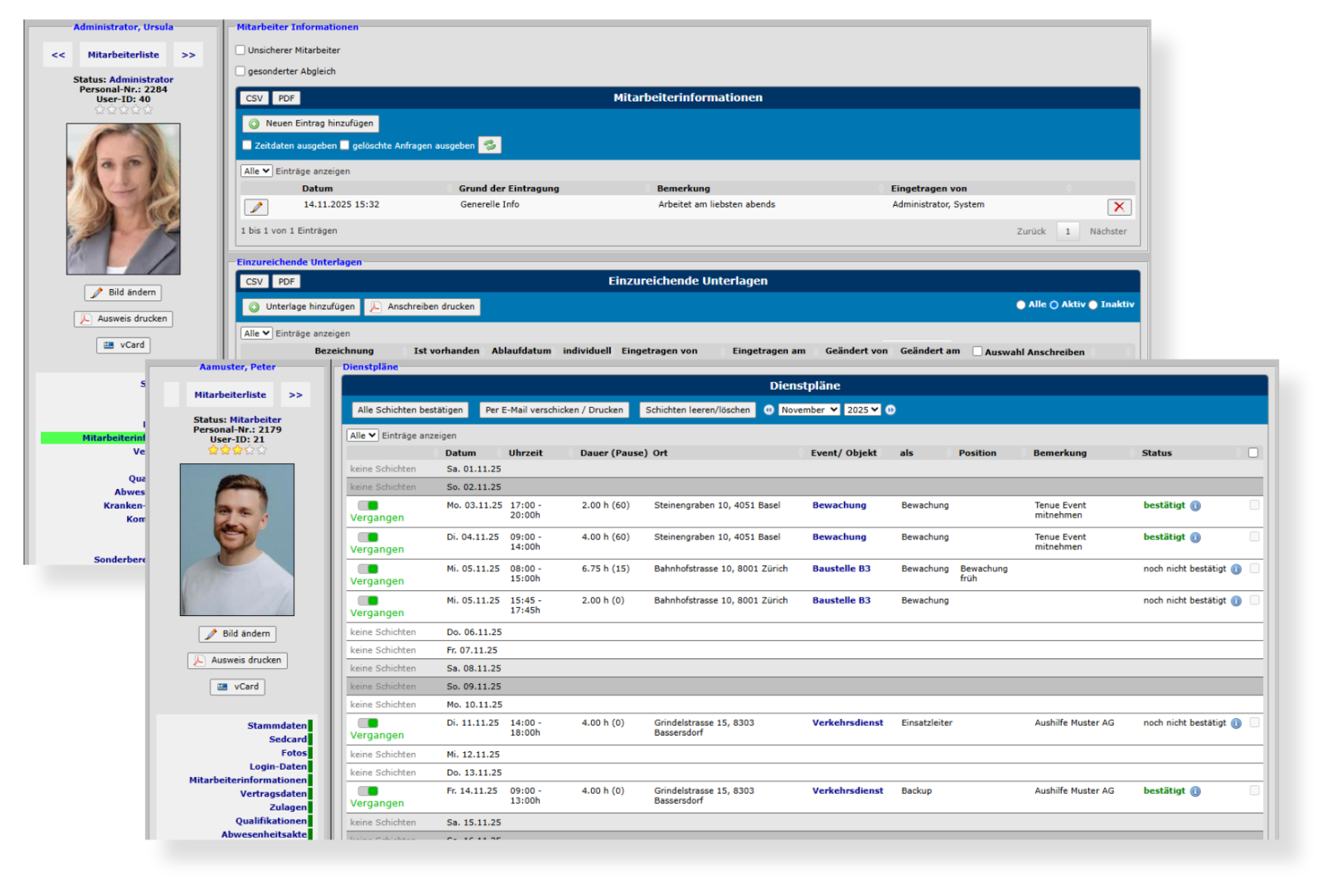Click info icon on Di. 11.11.25 shift status
Image resolution: width=1329 pixels, height=896 pixels.
click(x=1236, y=723)
